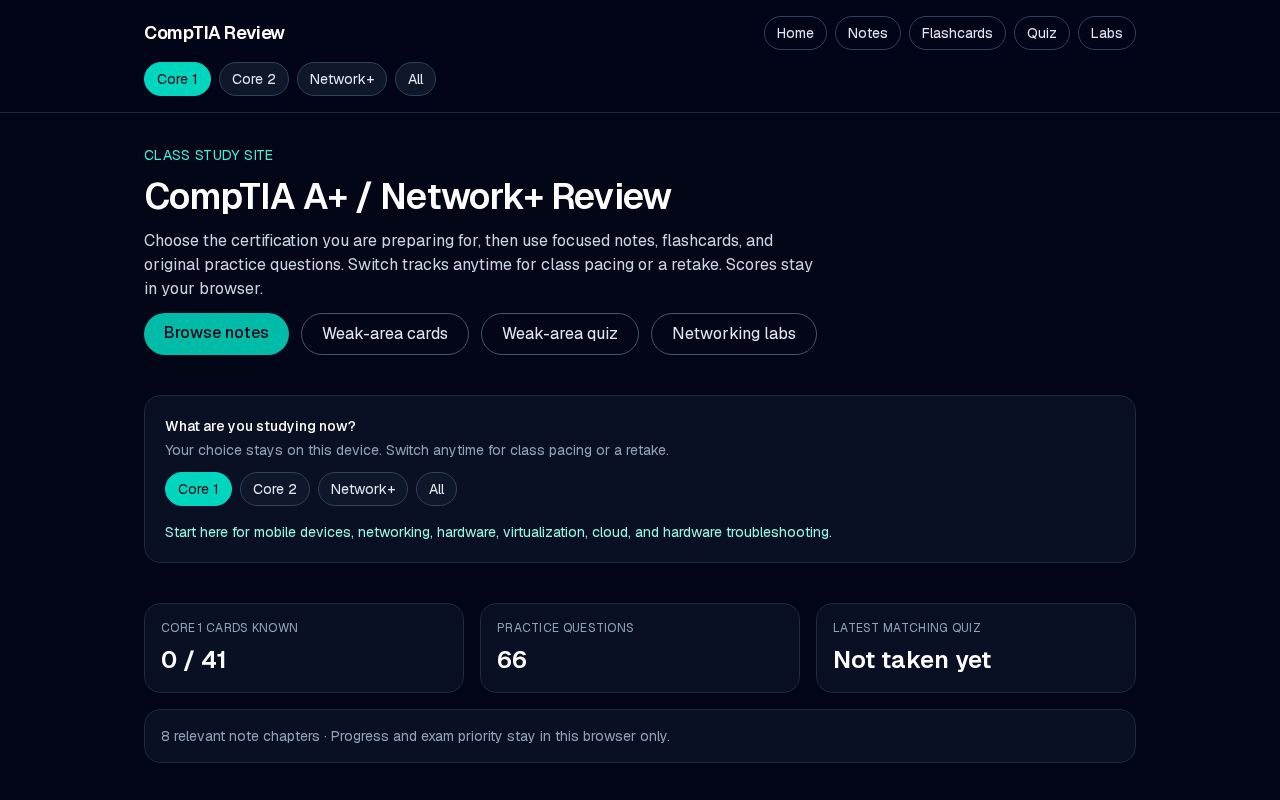Open Weak-area cards
1280x800 pixels.
tap(385, 334)
